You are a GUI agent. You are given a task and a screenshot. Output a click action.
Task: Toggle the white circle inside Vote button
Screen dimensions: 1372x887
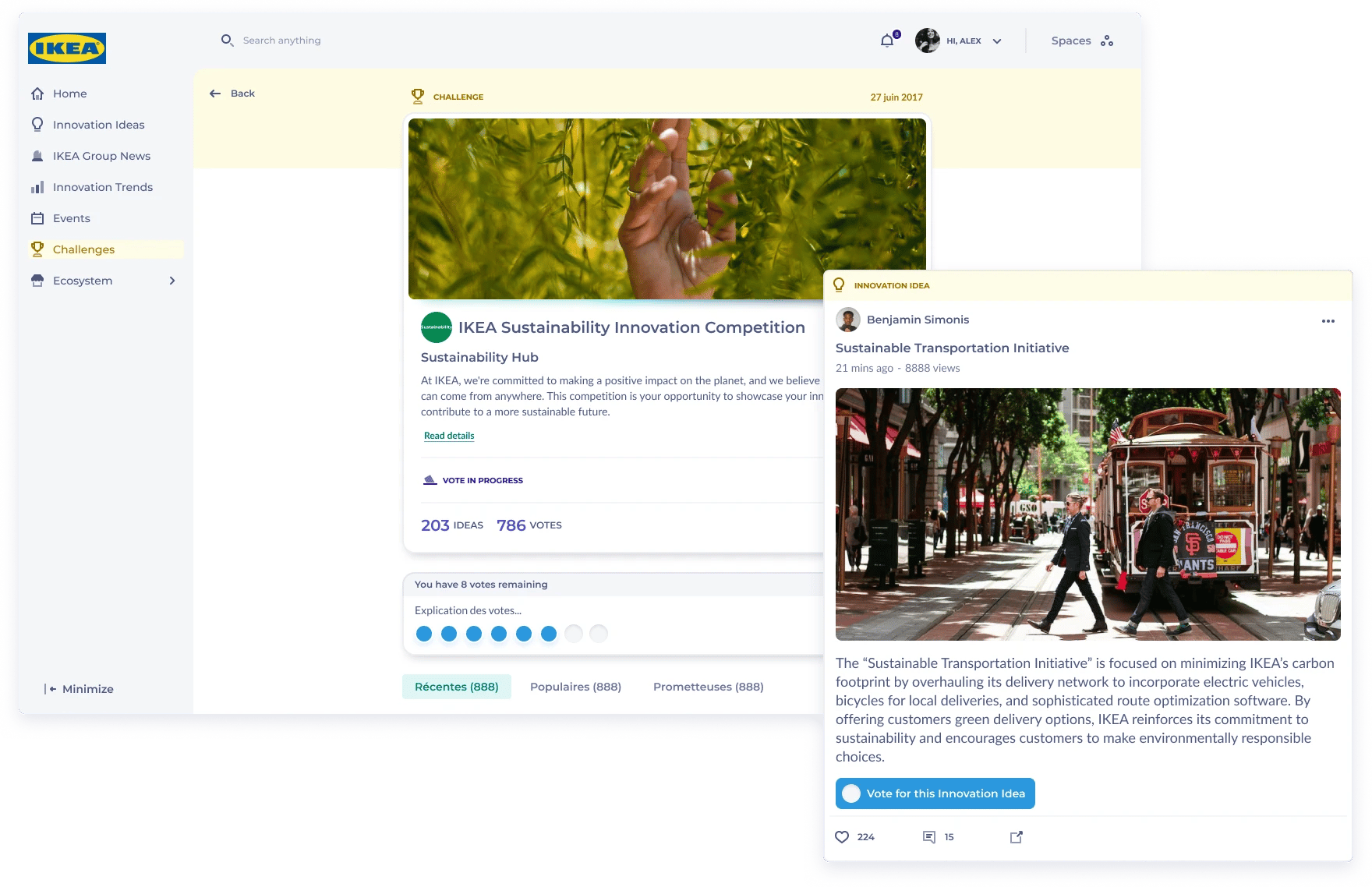[x=851, y=793]
